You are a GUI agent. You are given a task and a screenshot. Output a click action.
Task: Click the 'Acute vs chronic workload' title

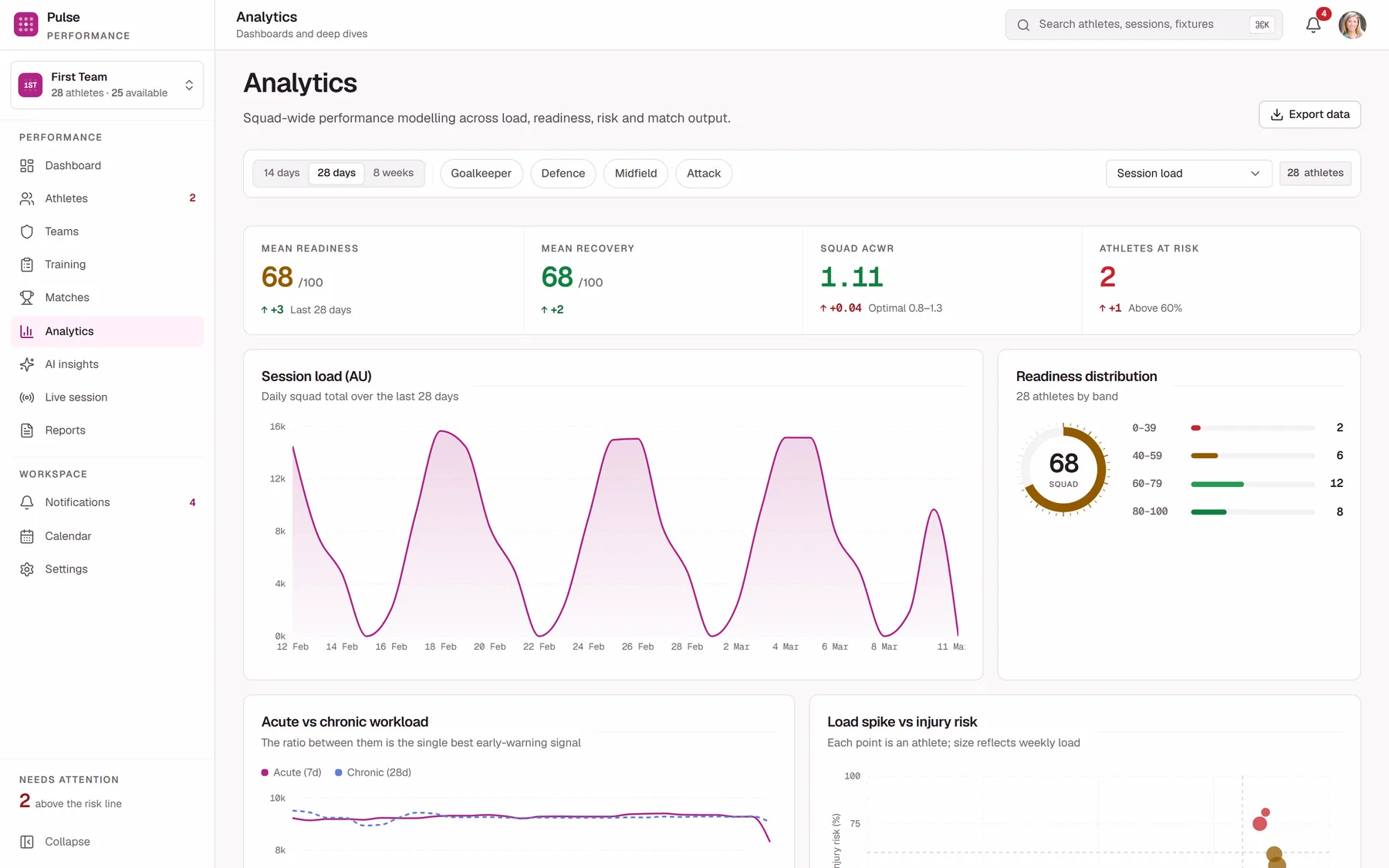(345, 722)
